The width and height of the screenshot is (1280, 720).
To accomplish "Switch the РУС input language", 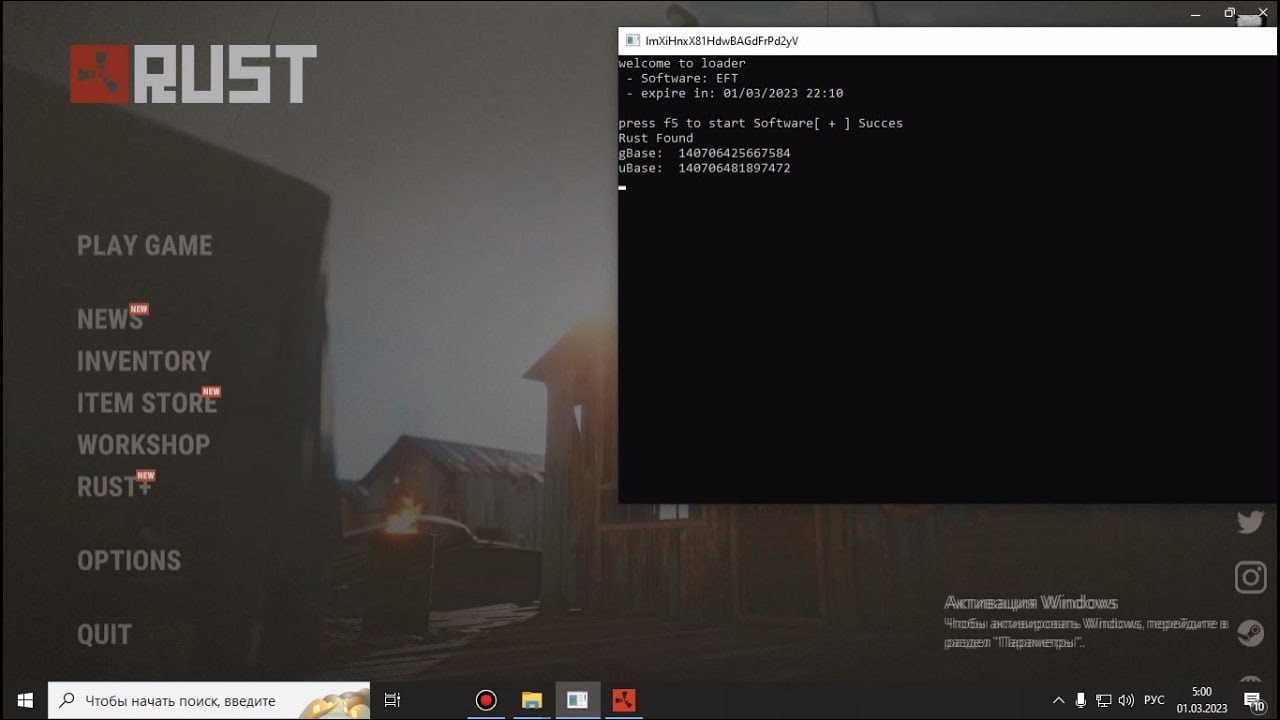I will coord(1154,700).
